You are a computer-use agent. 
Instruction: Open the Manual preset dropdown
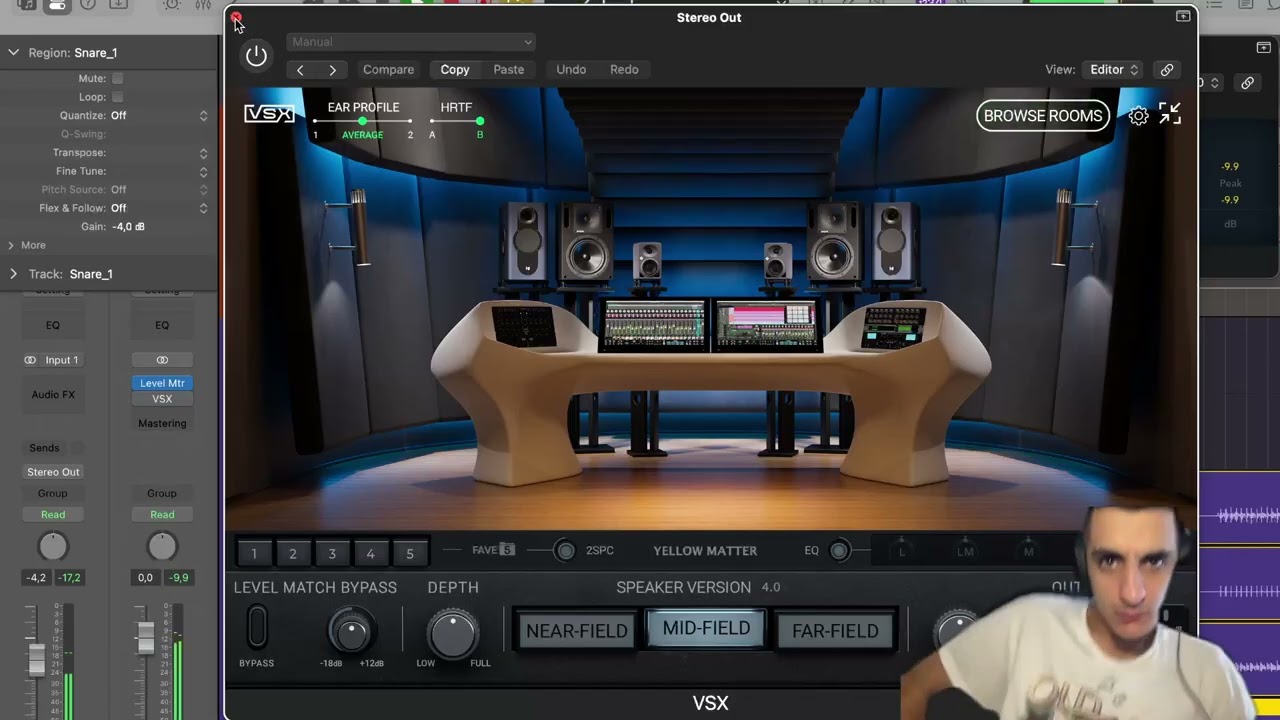tap(411, 42)
